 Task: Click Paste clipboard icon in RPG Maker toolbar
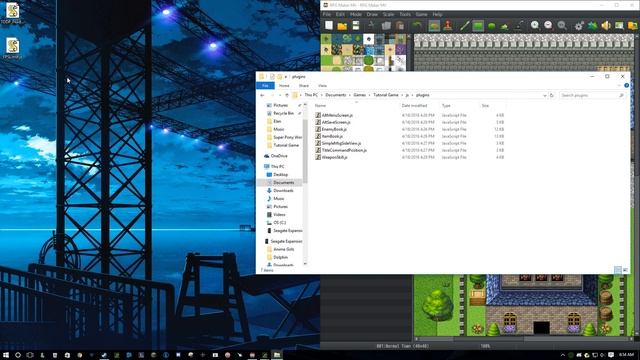(x=400, y=26)
